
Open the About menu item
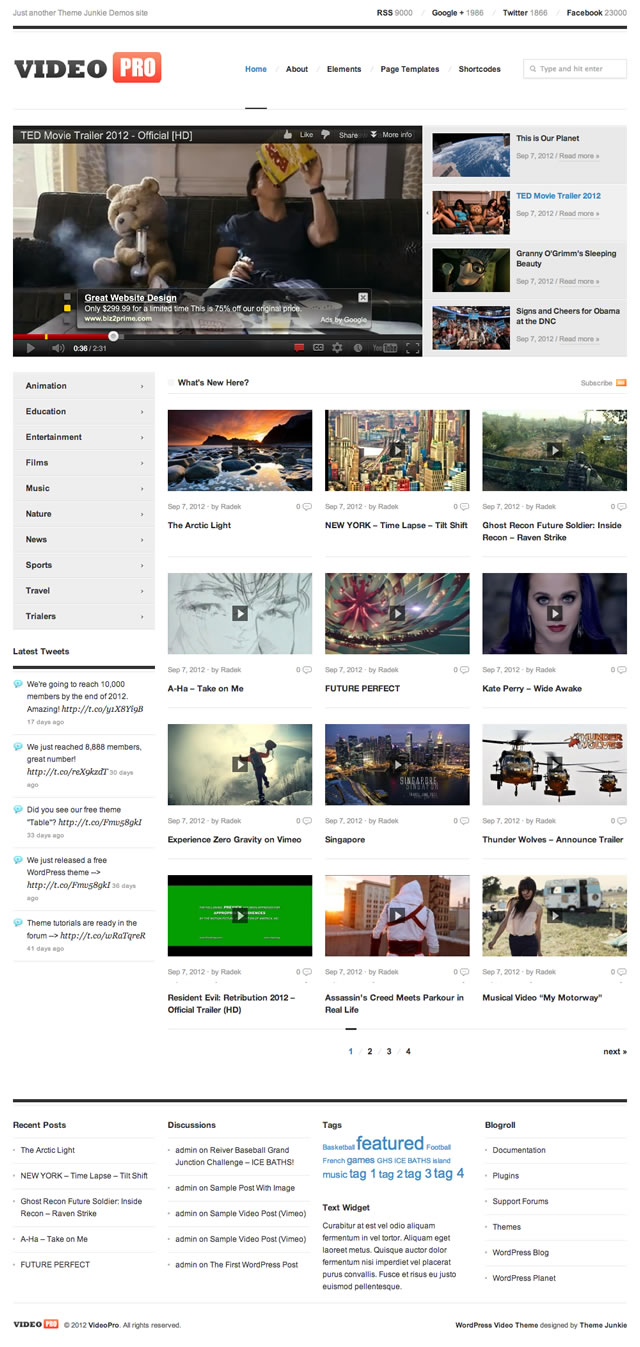pos(297,69)
